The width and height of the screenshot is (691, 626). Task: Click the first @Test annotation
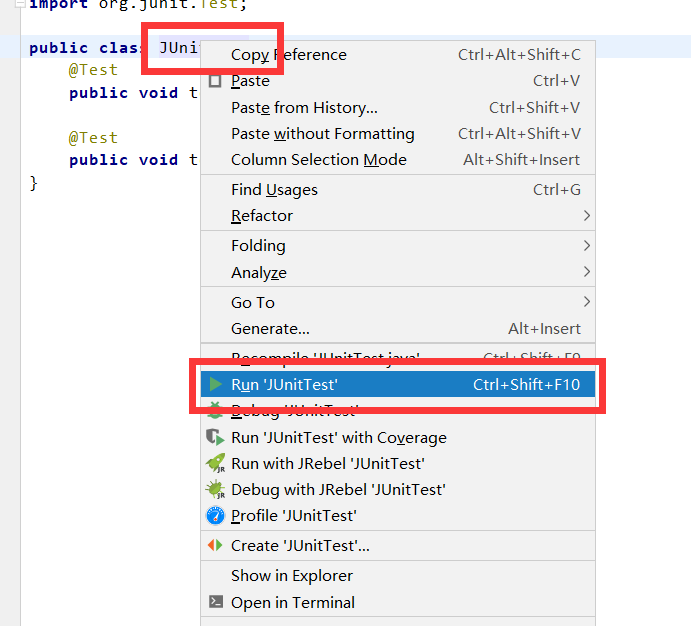point(93,70)
